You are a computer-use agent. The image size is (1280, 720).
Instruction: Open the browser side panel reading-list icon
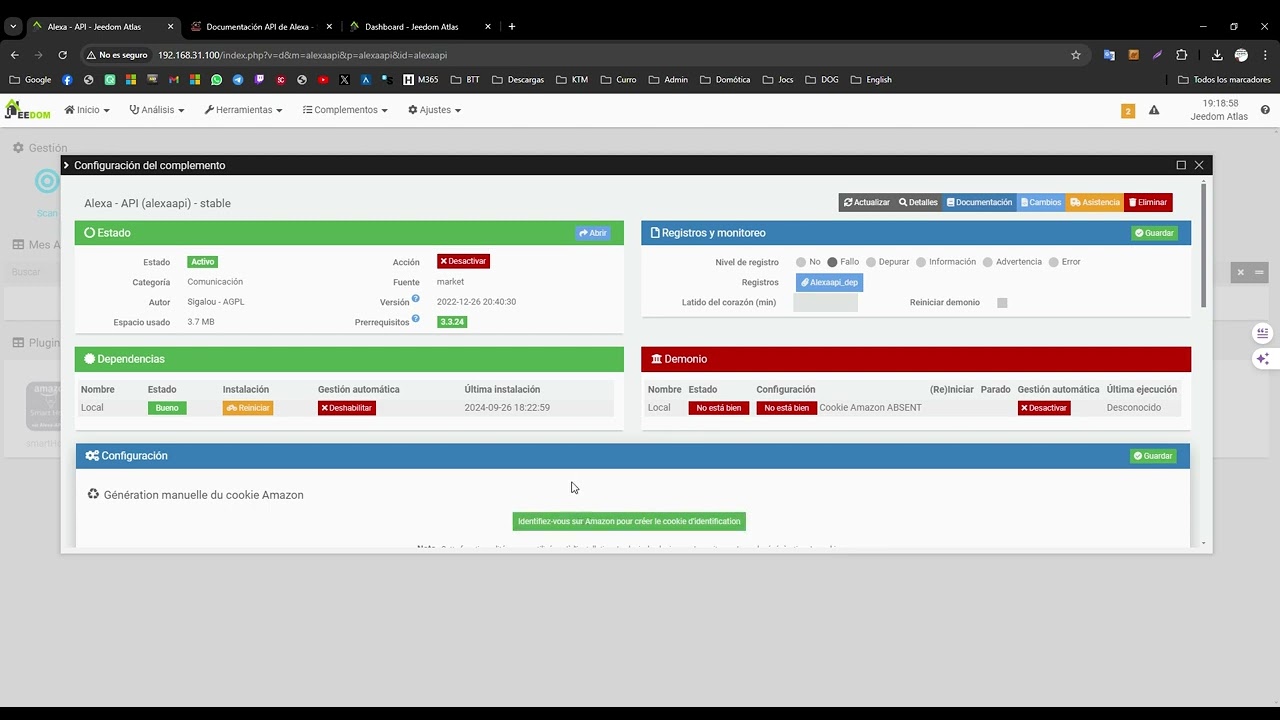click(1263, 333)
